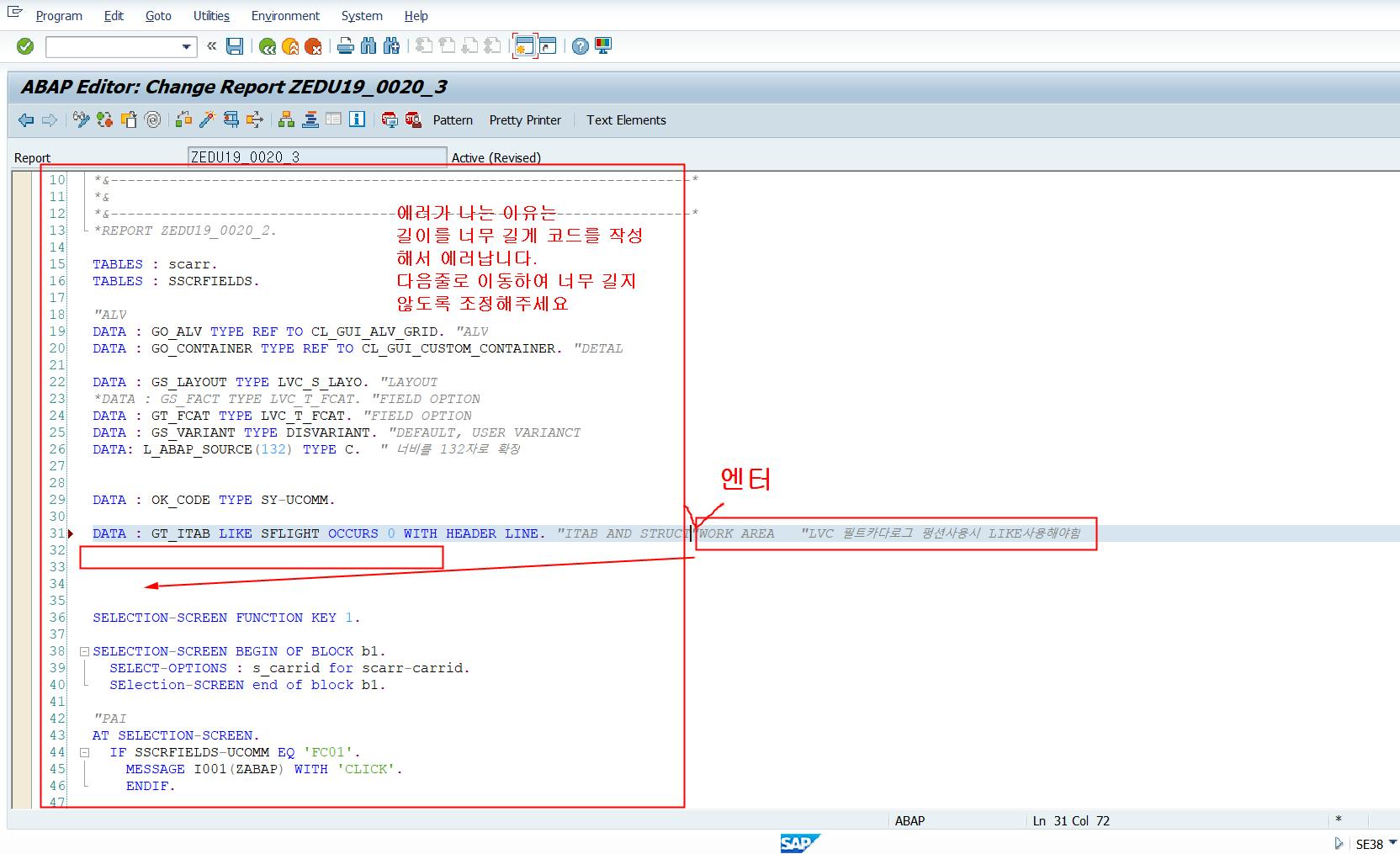Open the Program menu
The image size is (1400, 854).
(59, 16)
